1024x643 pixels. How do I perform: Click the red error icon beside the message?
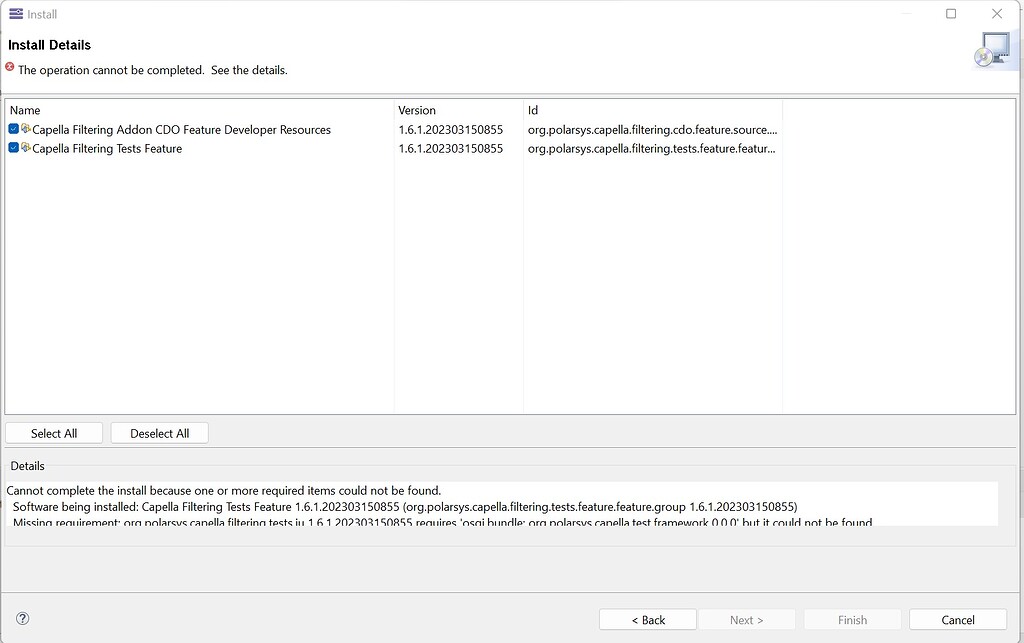(10, 67)
